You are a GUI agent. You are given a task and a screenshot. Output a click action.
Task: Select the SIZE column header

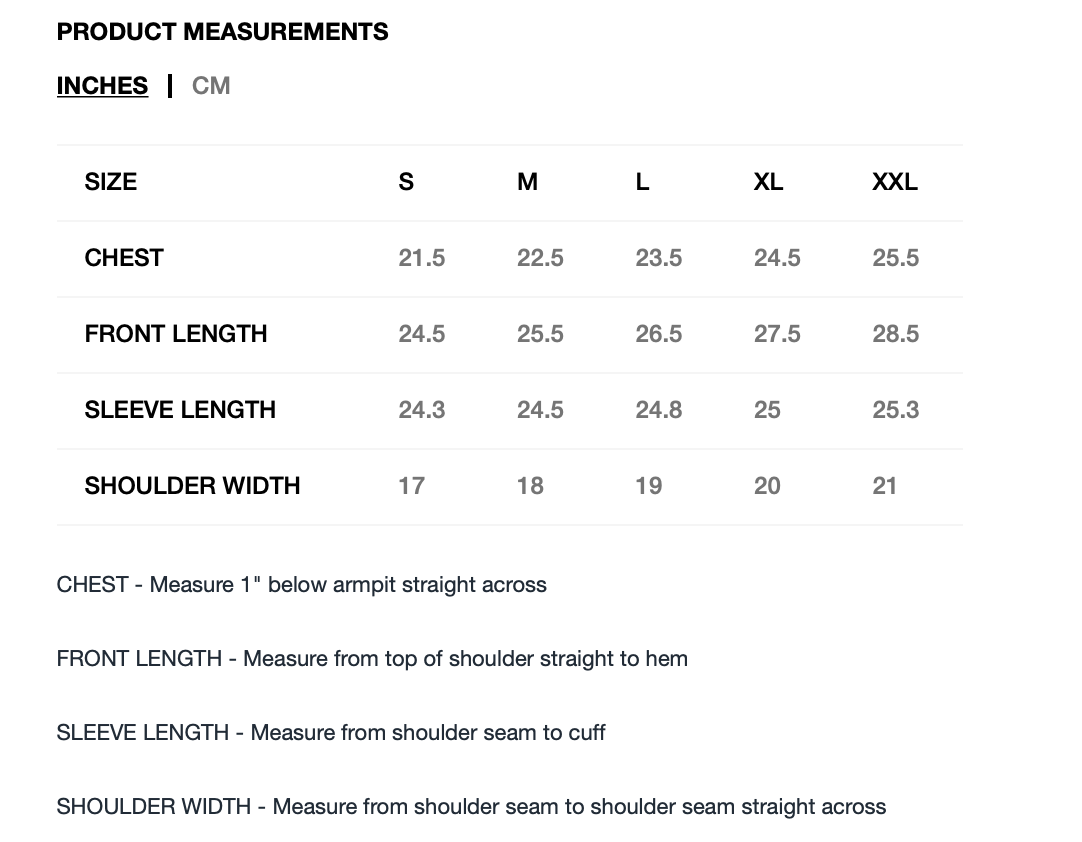pos(111,182)
